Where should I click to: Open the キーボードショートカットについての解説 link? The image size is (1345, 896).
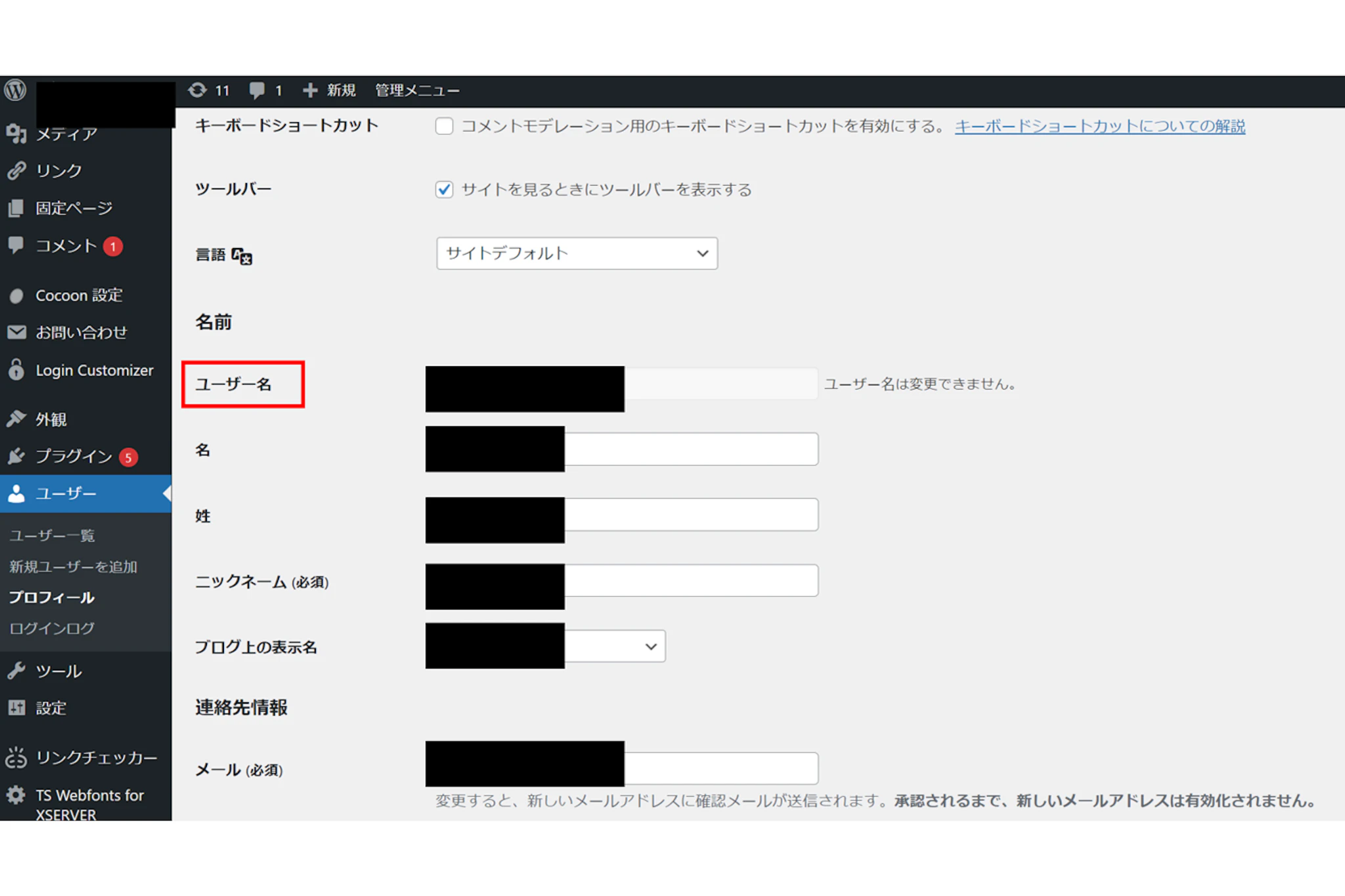coord(1099,126)
